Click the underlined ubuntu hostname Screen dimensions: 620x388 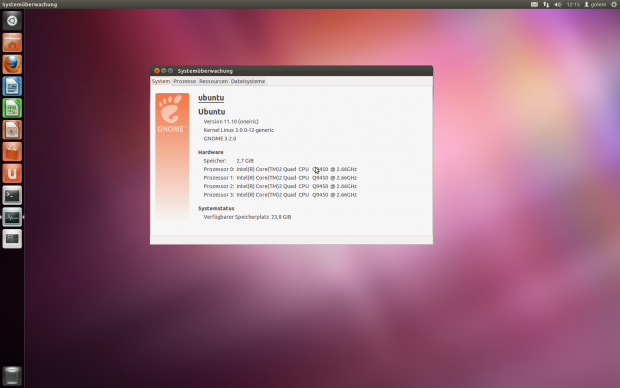211,98
